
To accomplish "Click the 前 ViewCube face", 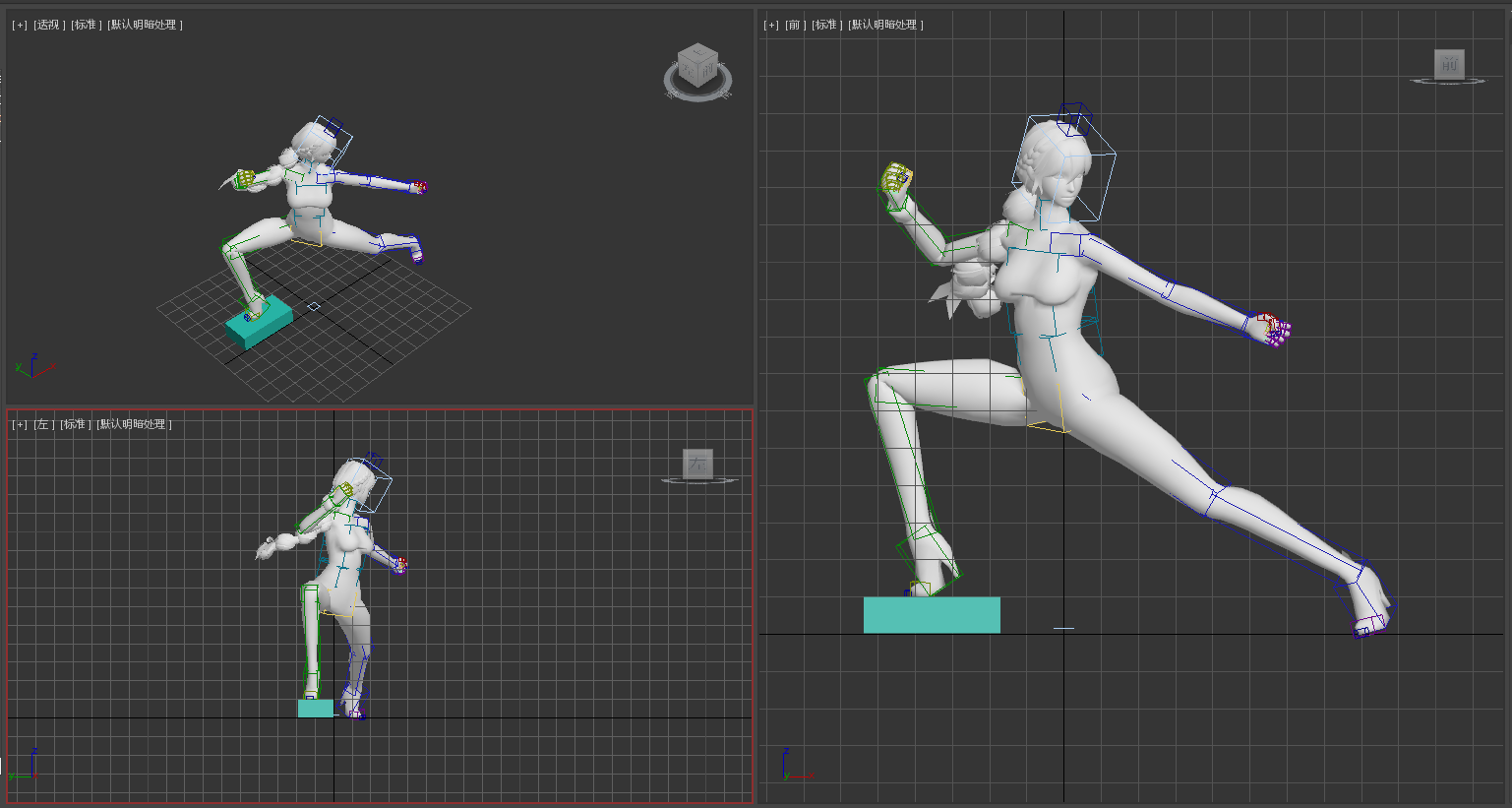I will click(1449, 65).
